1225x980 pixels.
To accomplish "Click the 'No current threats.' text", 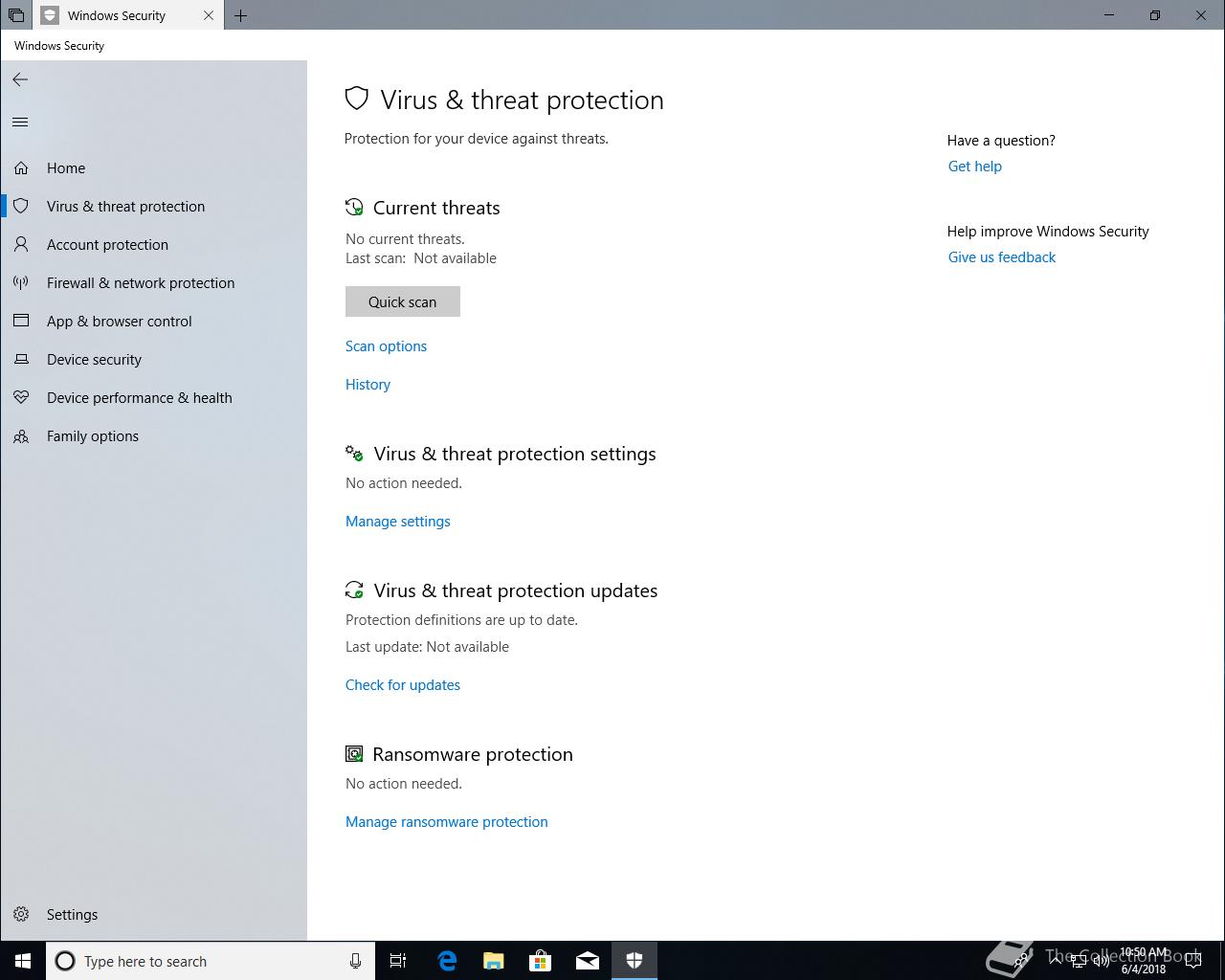I will pyautogui.click(x=405, y=239).
